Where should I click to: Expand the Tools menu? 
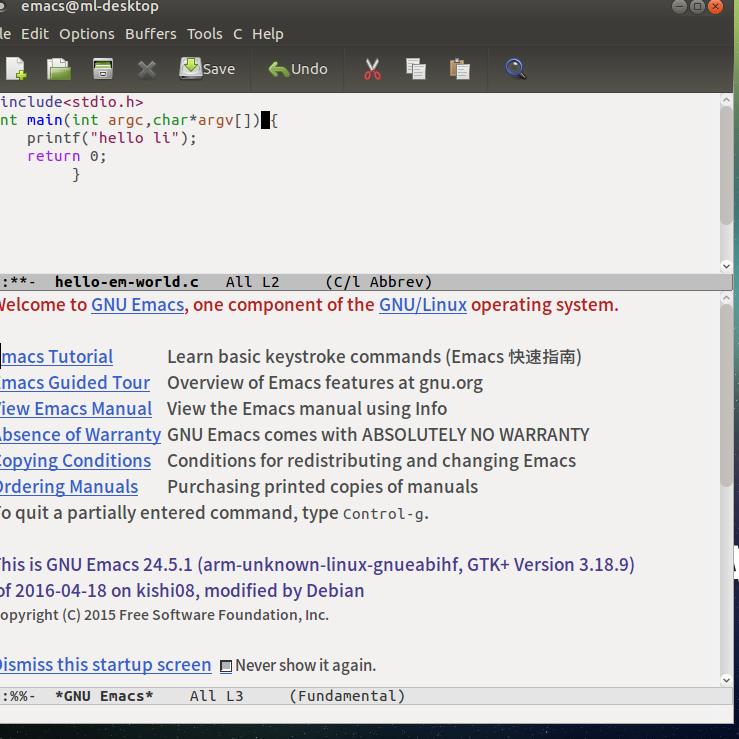pyautogui.click(x=204, y=34)
